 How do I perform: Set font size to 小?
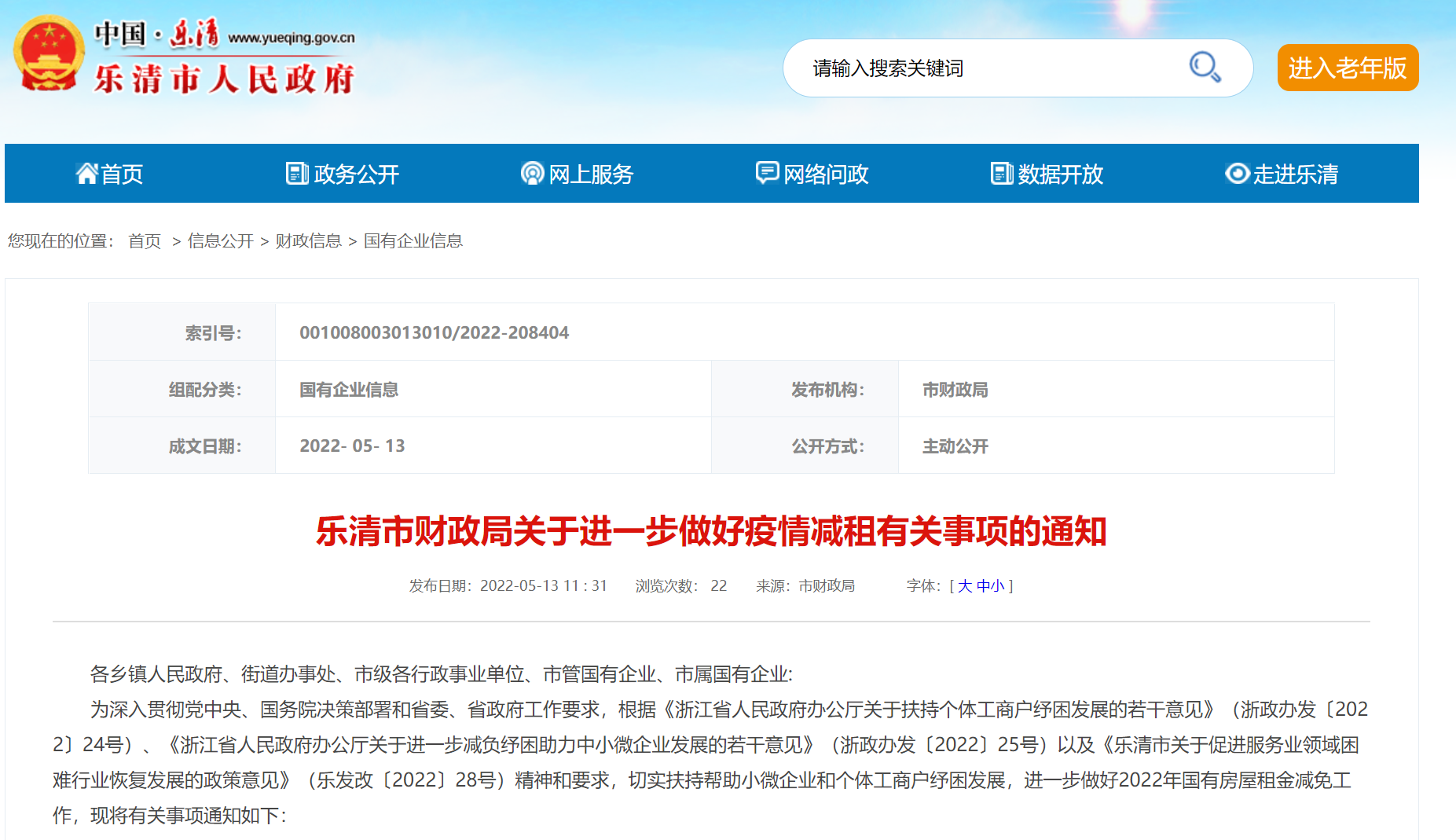(997, 586)
